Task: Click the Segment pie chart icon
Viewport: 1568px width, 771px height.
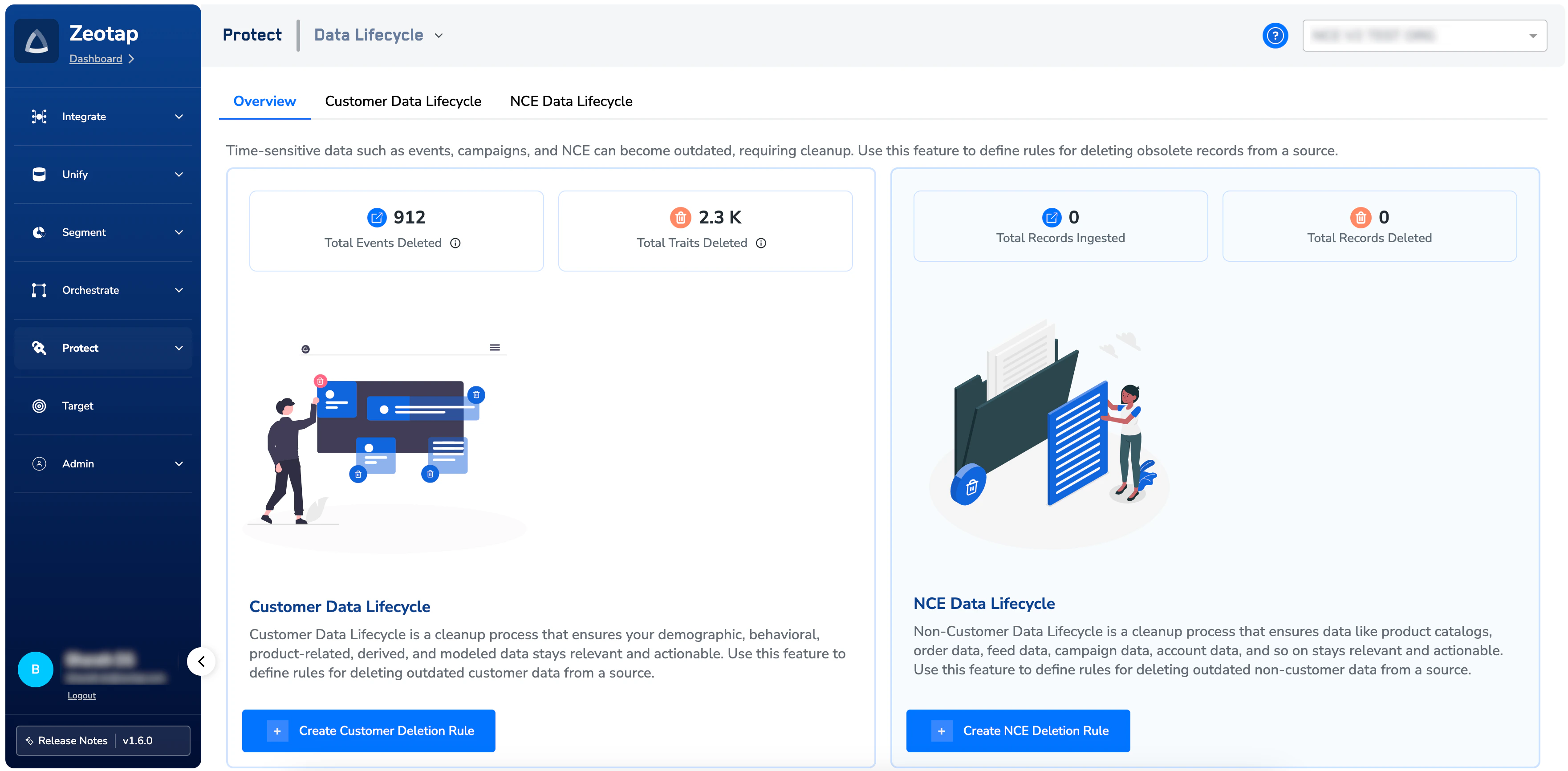Action: (39, 232)
